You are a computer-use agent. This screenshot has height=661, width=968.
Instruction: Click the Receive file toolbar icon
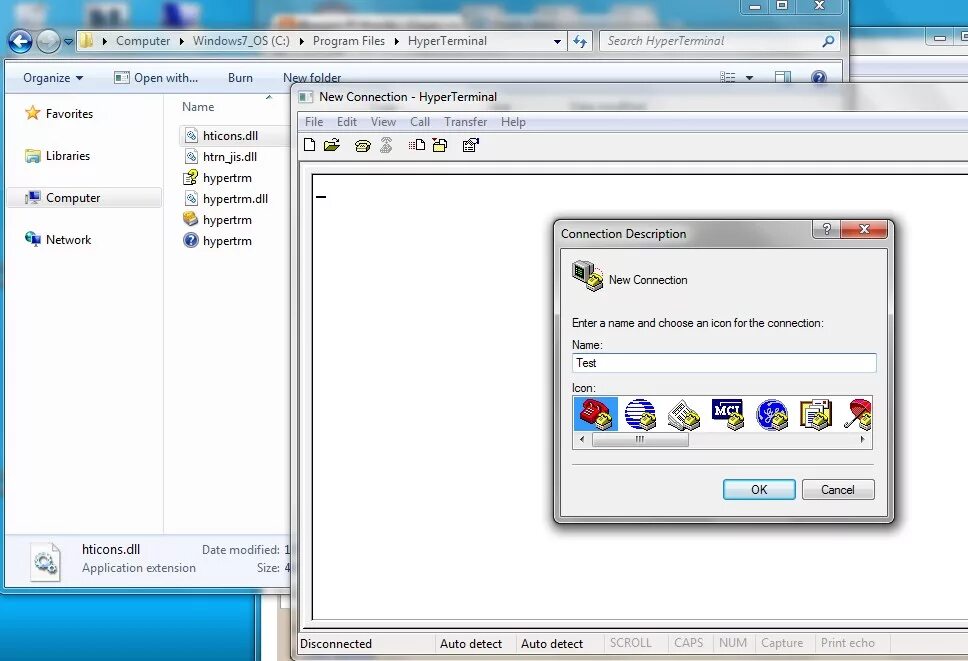click(x=440, y=145)
